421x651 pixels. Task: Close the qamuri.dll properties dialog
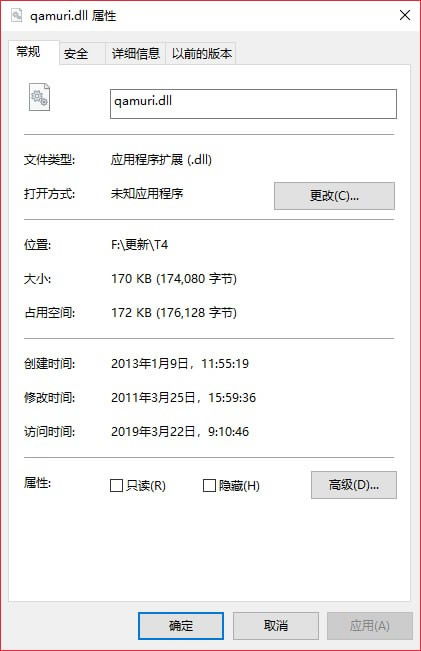[405, 15]
